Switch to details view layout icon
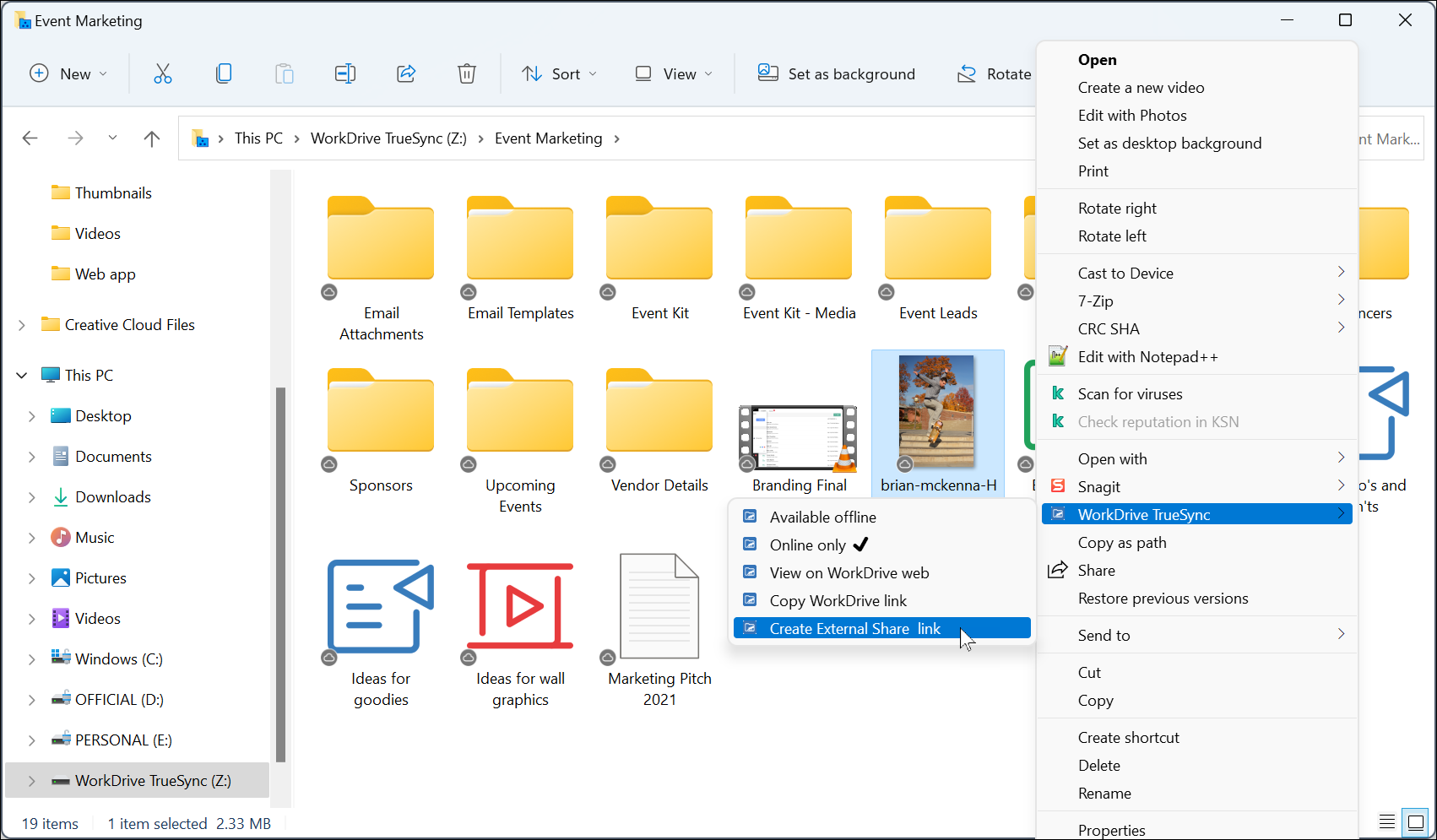Screen dimensions: 1437x840 (x=1386, y=821)
